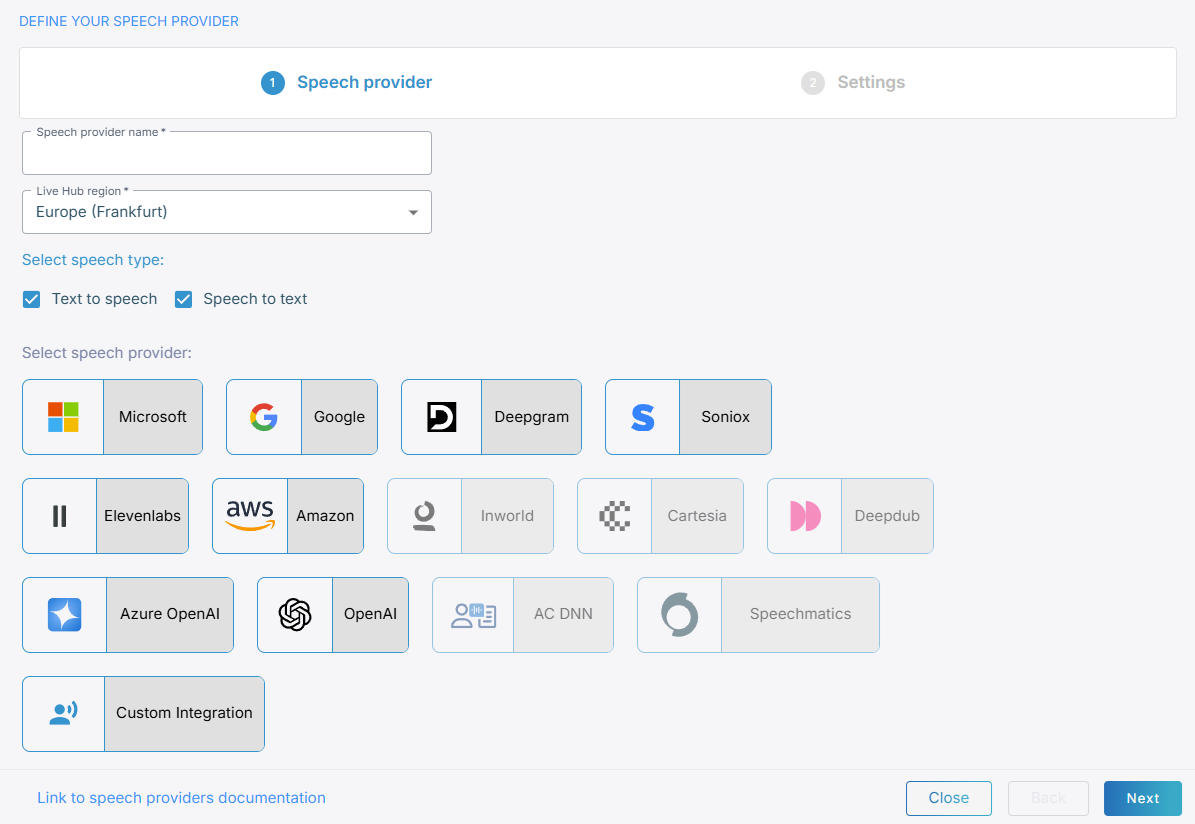Click the Custom Integration speaking-person icon
The image size is (1195, 824).
point(63,713)
